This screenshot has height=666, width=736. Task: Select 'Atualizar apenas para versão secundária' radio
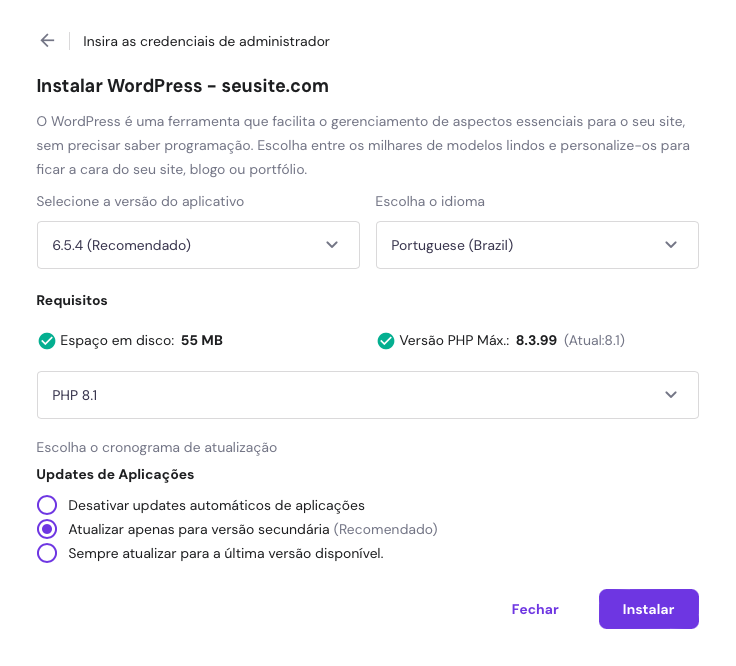pyautogui.click(x=47, y=529)
